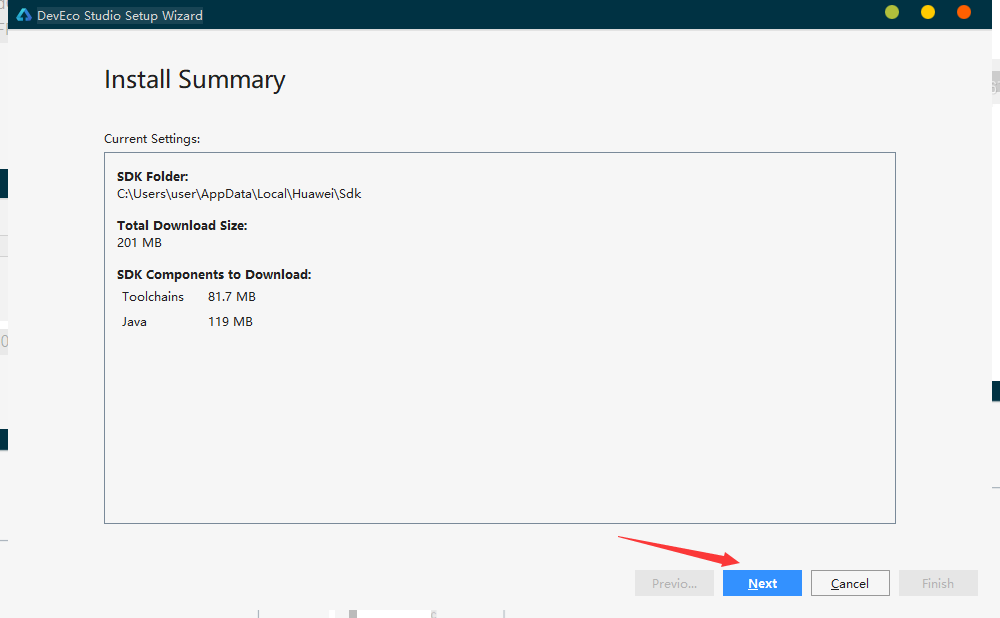This screenshot has width=1000, height=618.
Task: Select the Toolchains component row
Action: (189, 297)
